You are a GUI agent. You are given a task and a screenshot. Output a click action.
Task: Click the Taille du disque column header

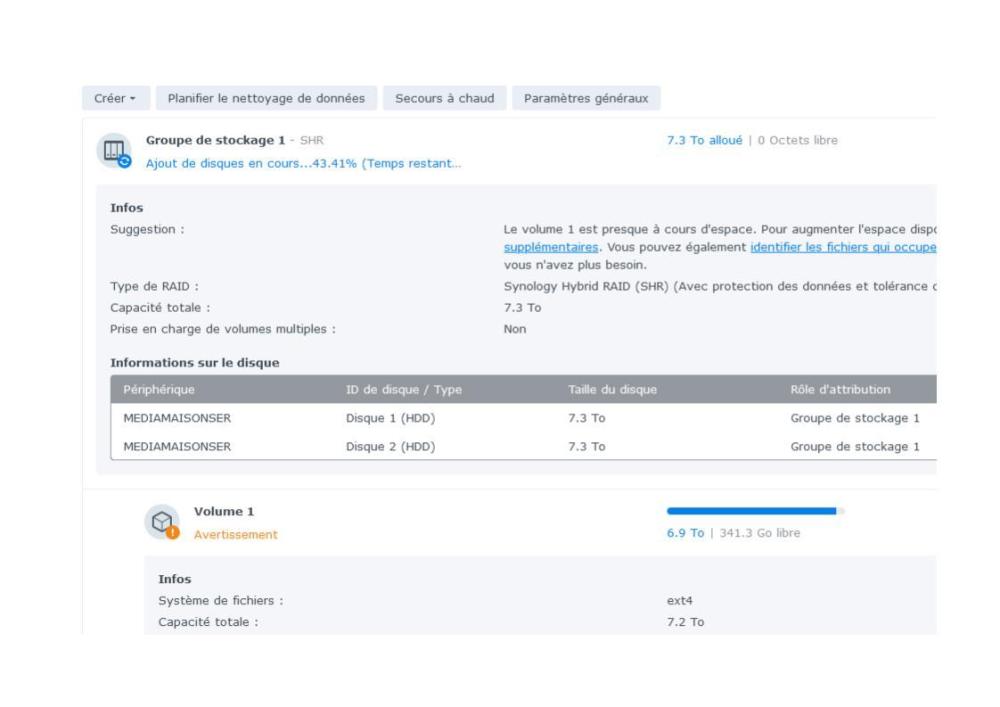[x=612, y=389]
